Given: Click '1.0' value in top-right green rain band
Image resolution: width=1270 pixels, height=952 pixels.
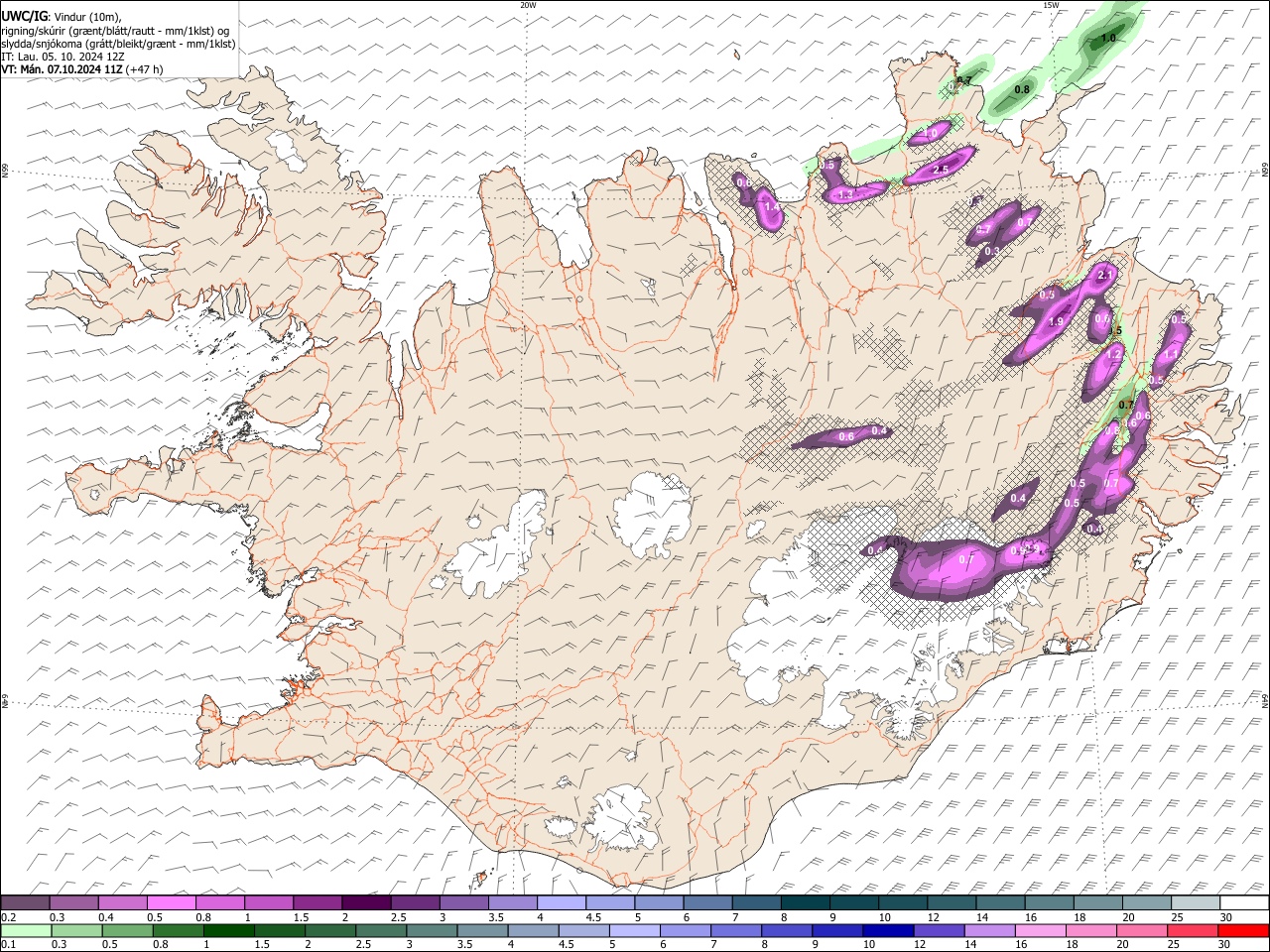Looking at the screenshot, I should 1108,38.
